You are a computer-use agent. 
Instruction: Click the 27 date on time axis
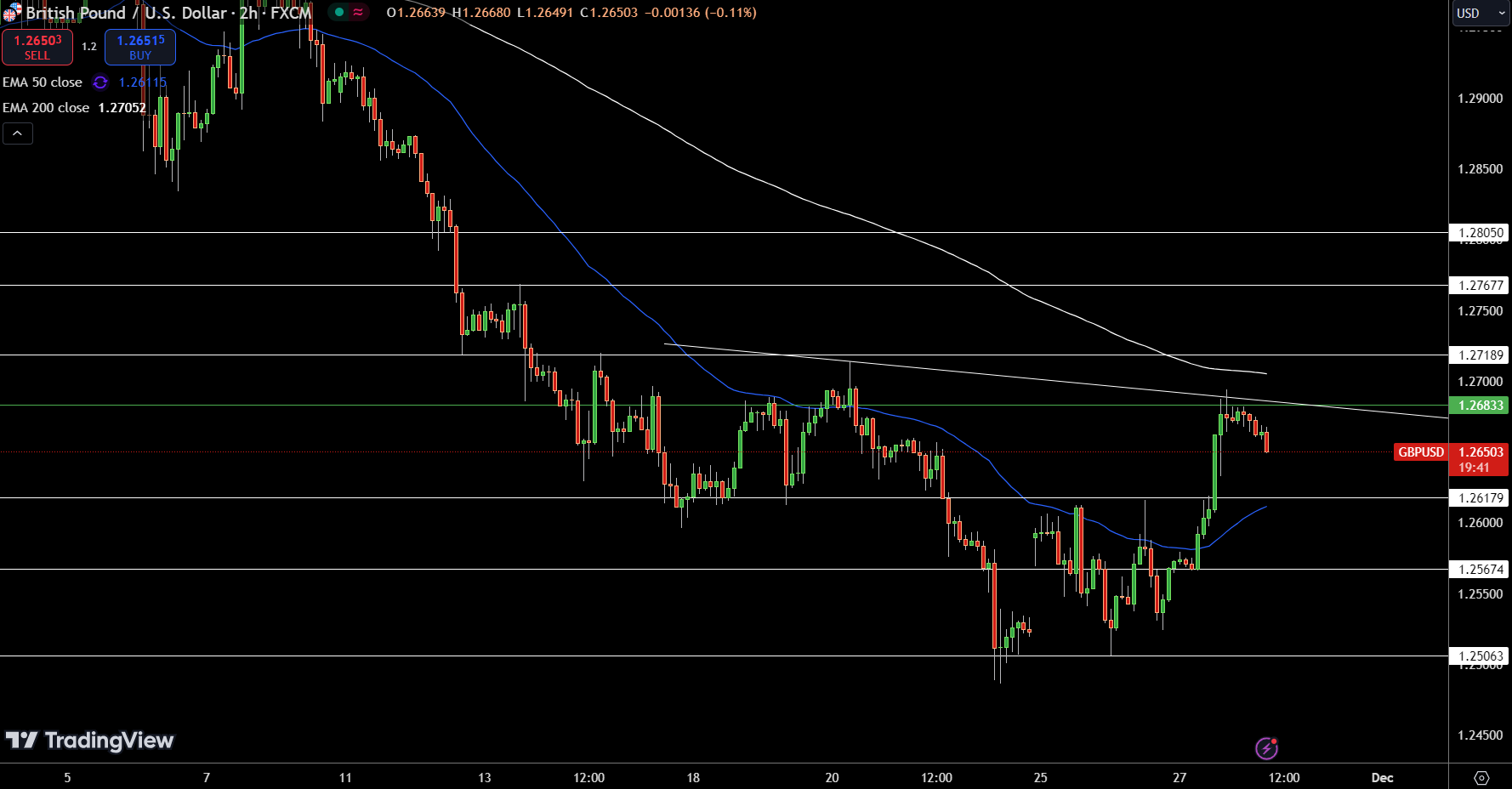coord(1179,778)
